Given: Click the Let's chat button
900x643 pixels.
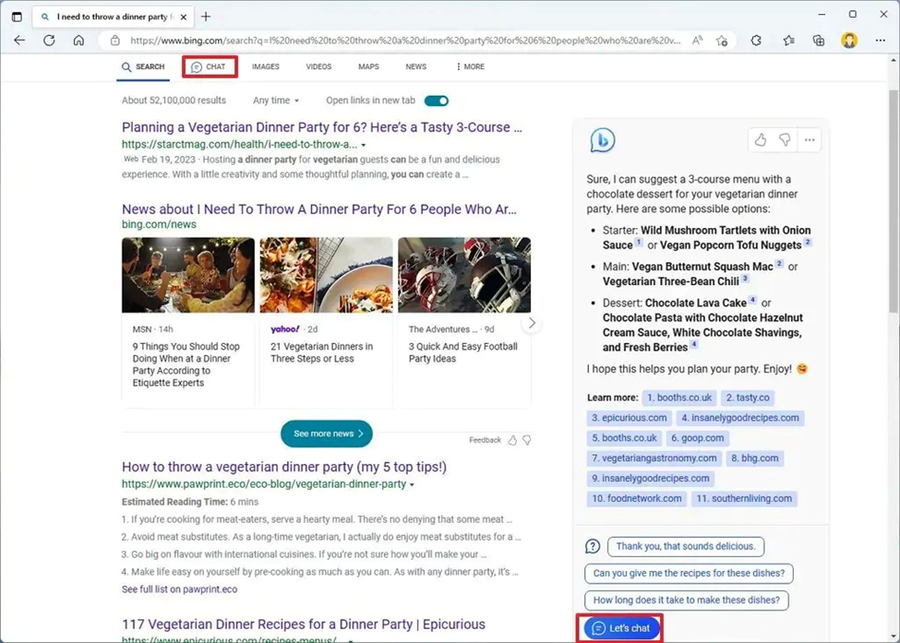Looking at the screenshot, I should pyautogui.click(x=620, y=628).
